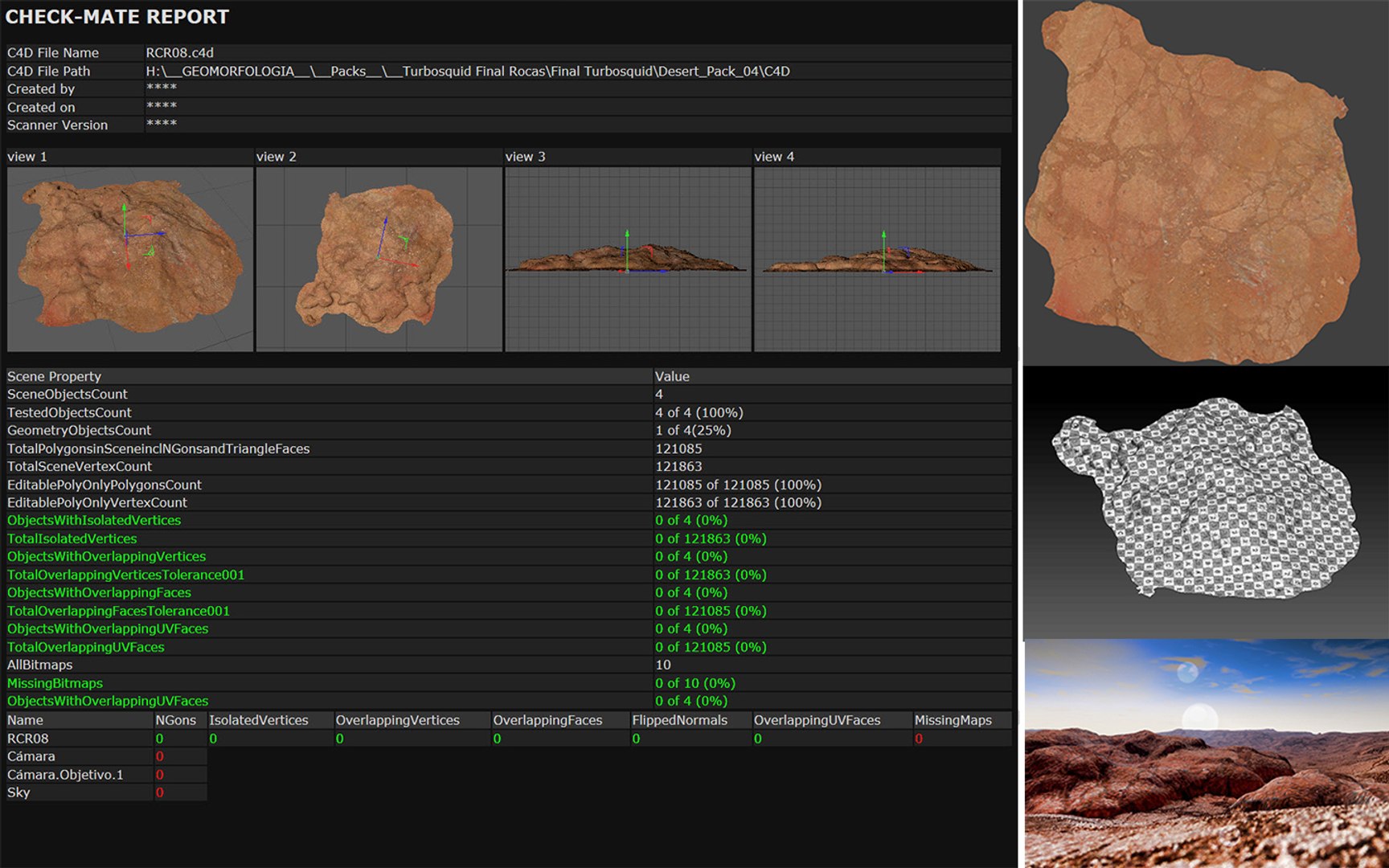
Task: Click the Value column header
Action: coord(672,376)
